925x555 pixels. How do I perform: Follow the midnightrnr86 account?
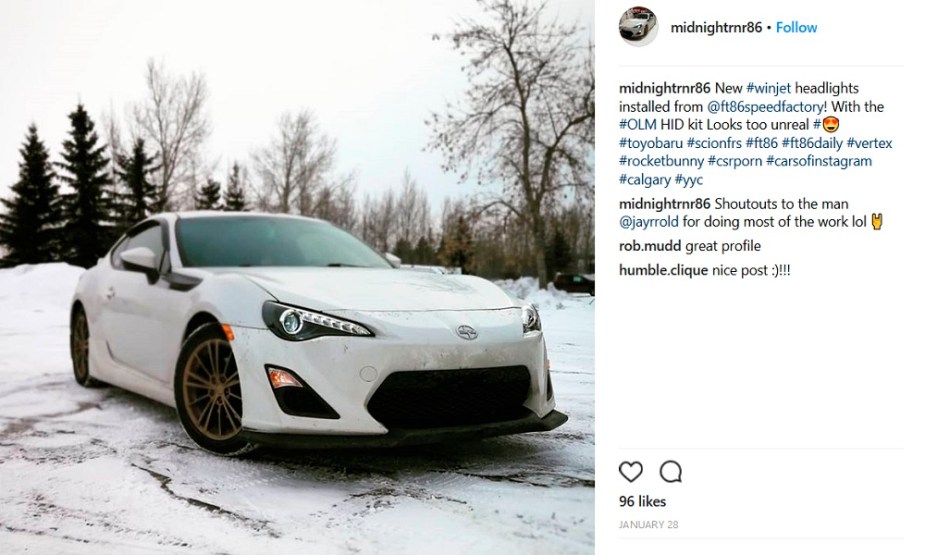pyautogui.click(x=796, y=27)
